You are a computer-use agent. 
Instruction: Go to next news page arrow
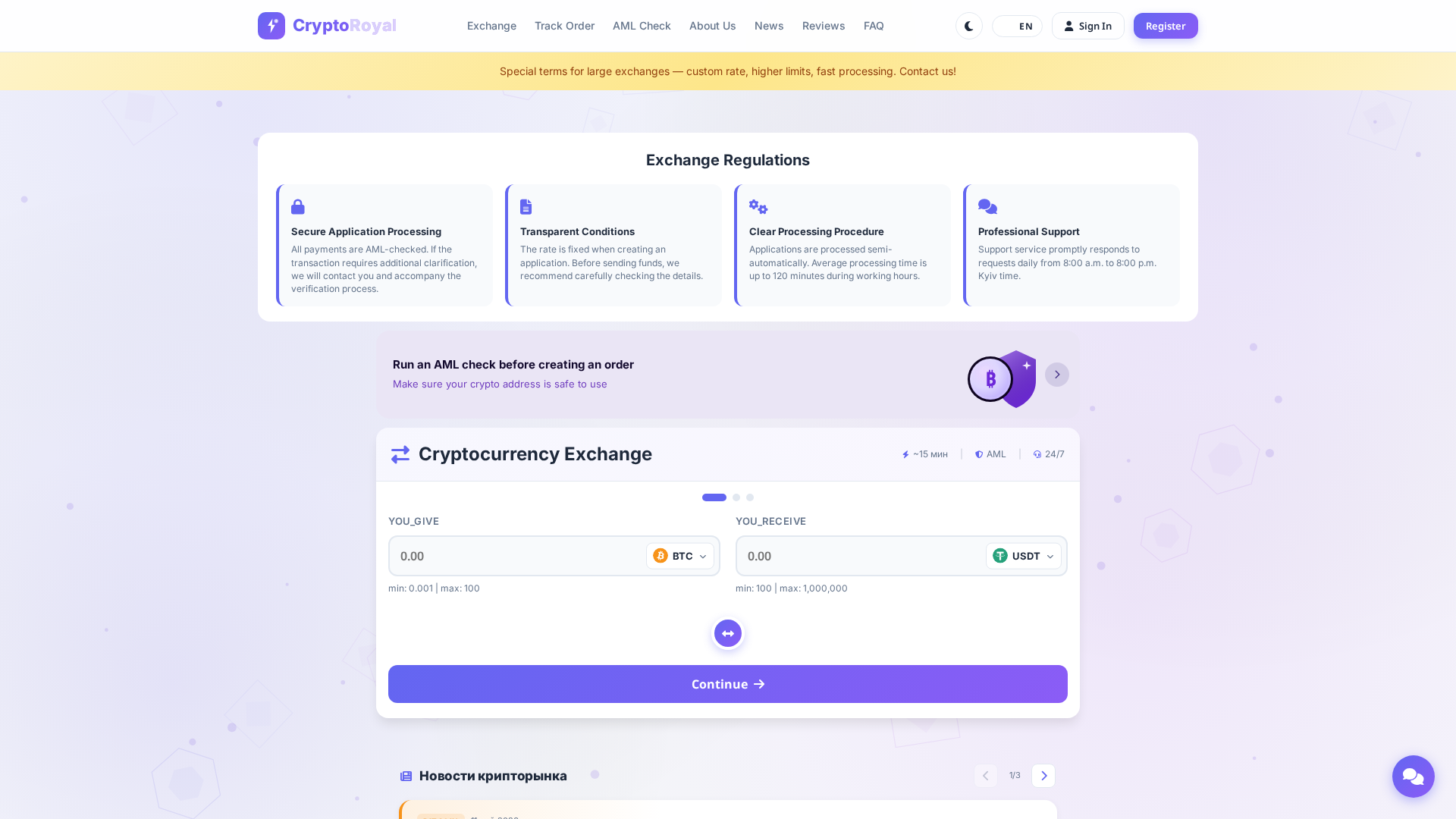tap(1043, 776)
